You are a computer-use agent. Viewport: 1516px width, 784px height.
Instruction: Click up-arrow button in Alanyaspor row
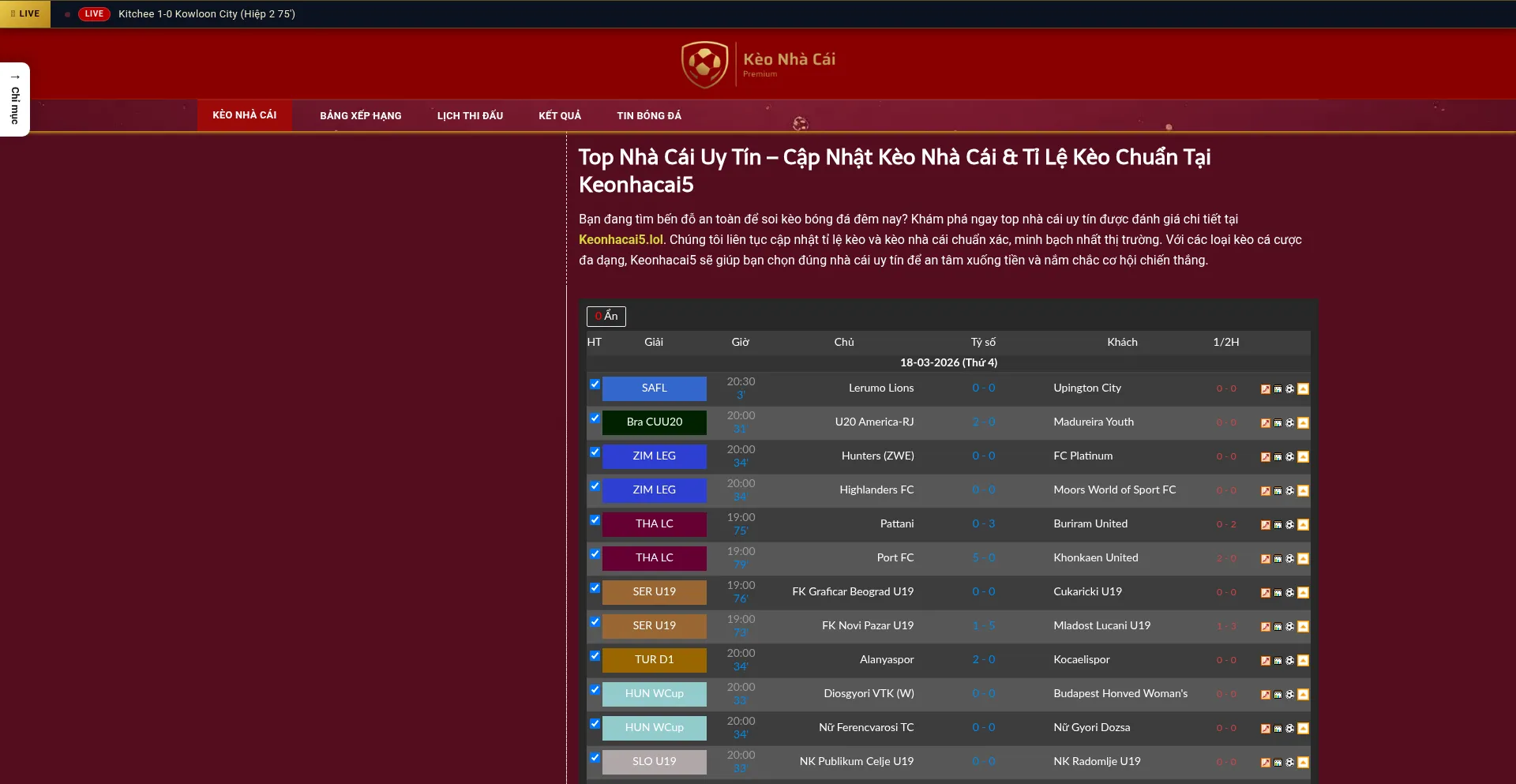pyautogui.click(x=1303, y=660)
